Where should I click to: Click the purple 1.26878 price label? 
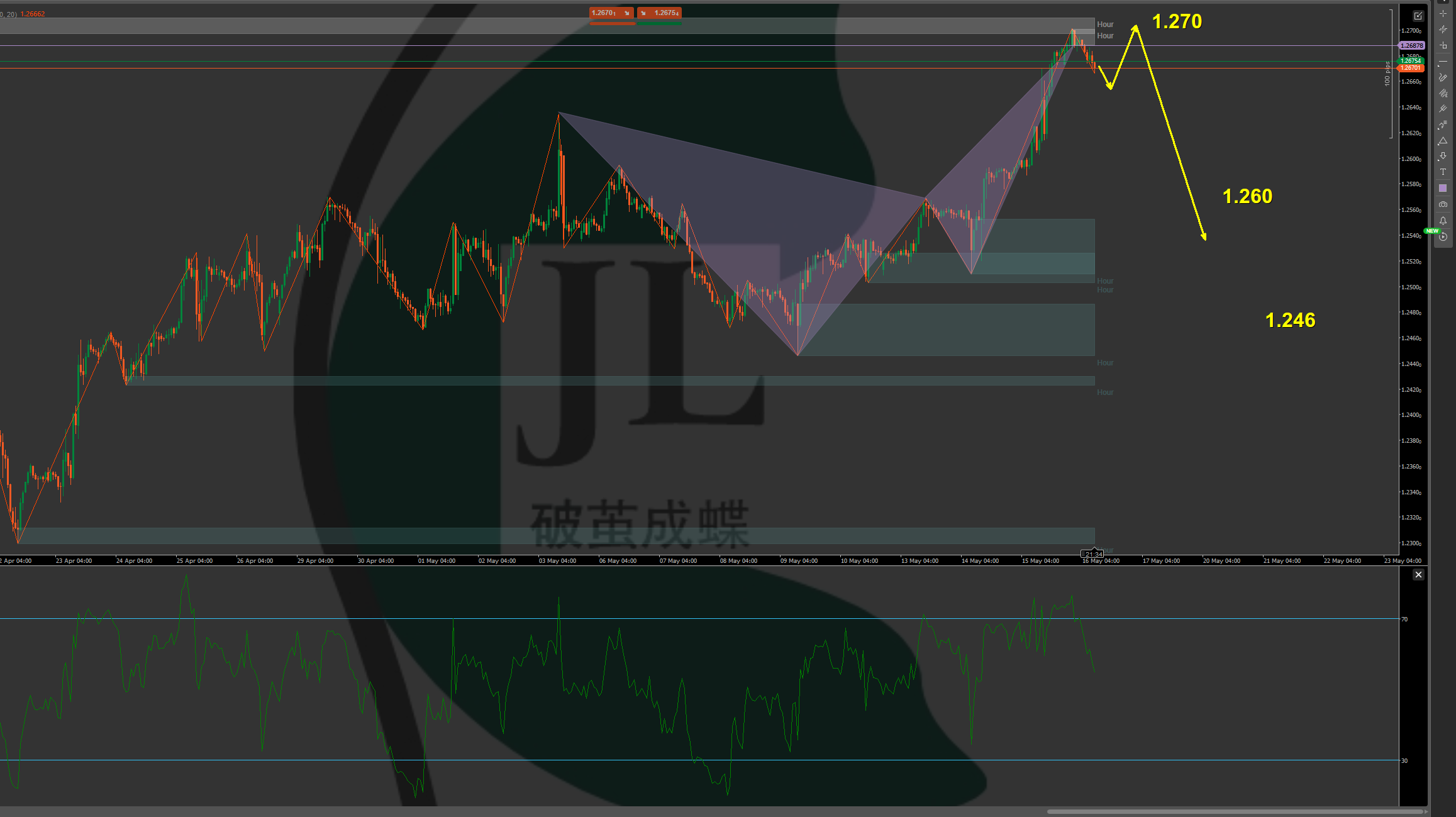1411,45
